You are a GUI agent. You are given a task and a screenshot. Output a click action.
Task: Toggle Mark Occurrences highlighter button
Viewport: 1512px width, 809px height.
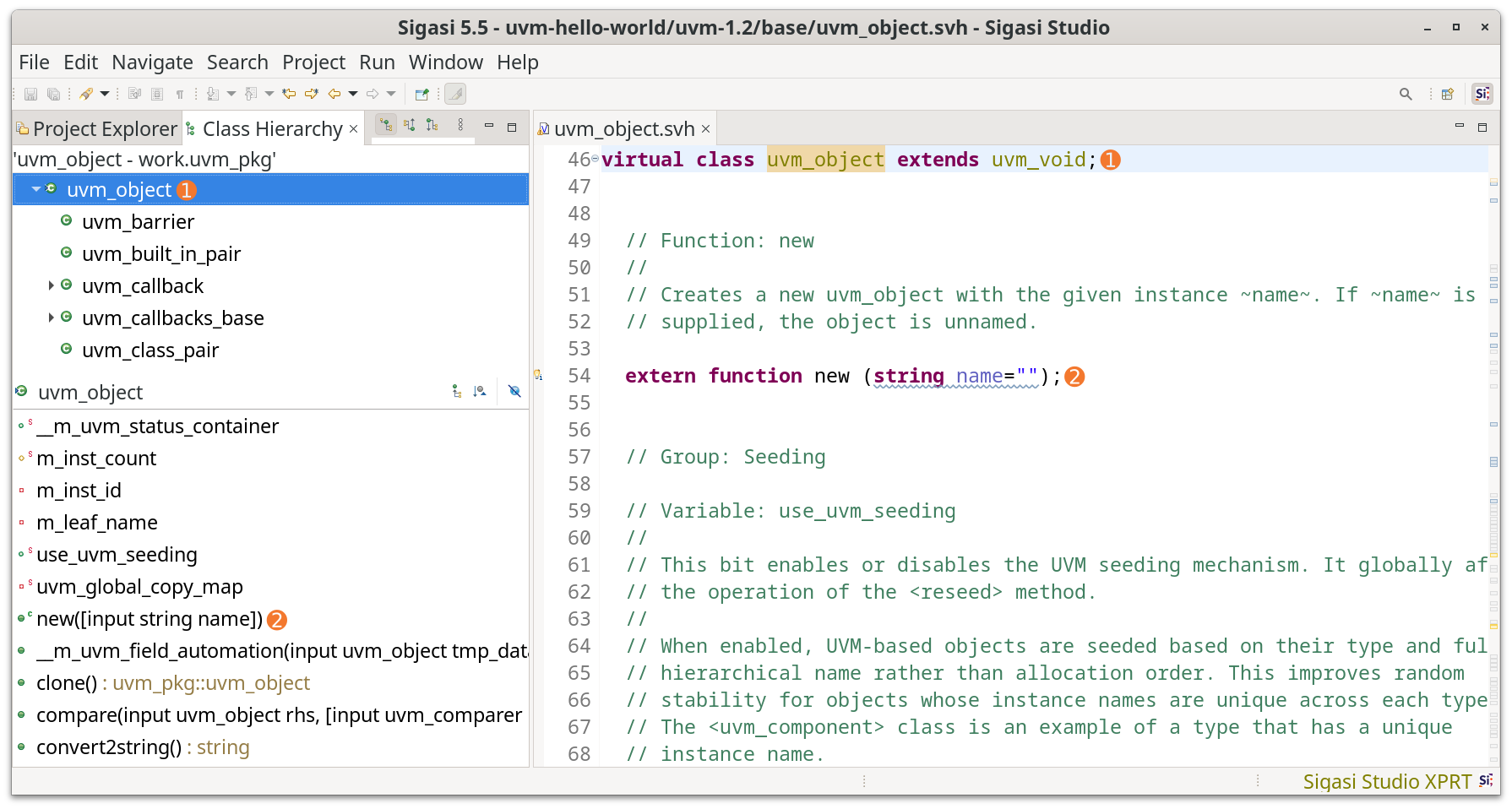455,94
